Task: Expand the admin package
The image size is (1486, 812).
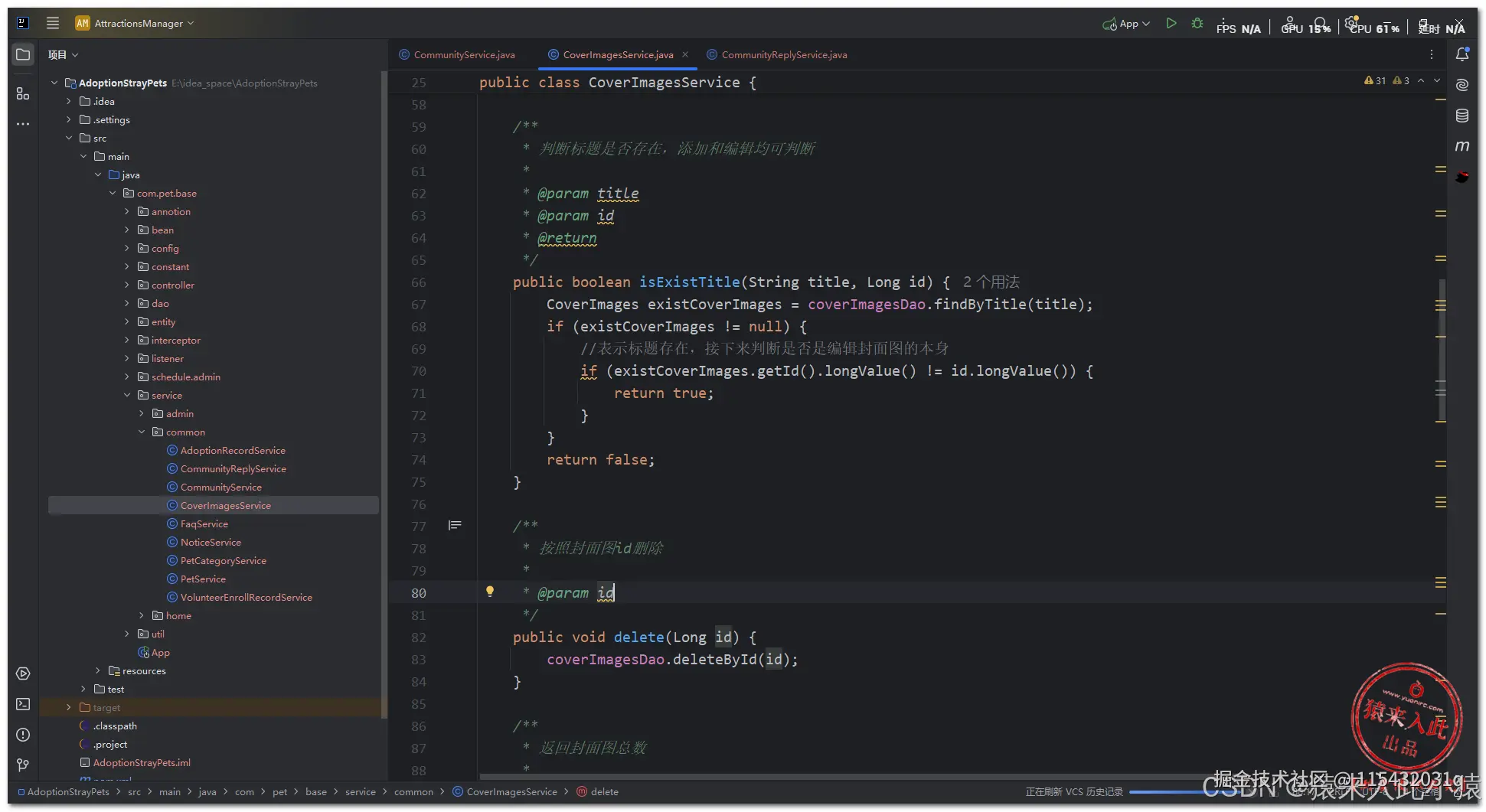Action: (x=142, y=413)
